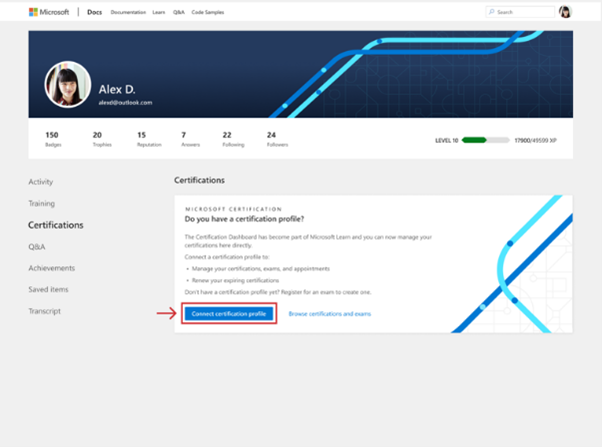602x447 pixels.
Task: Click the 20 Trophies stat
Action: [102, 139]
